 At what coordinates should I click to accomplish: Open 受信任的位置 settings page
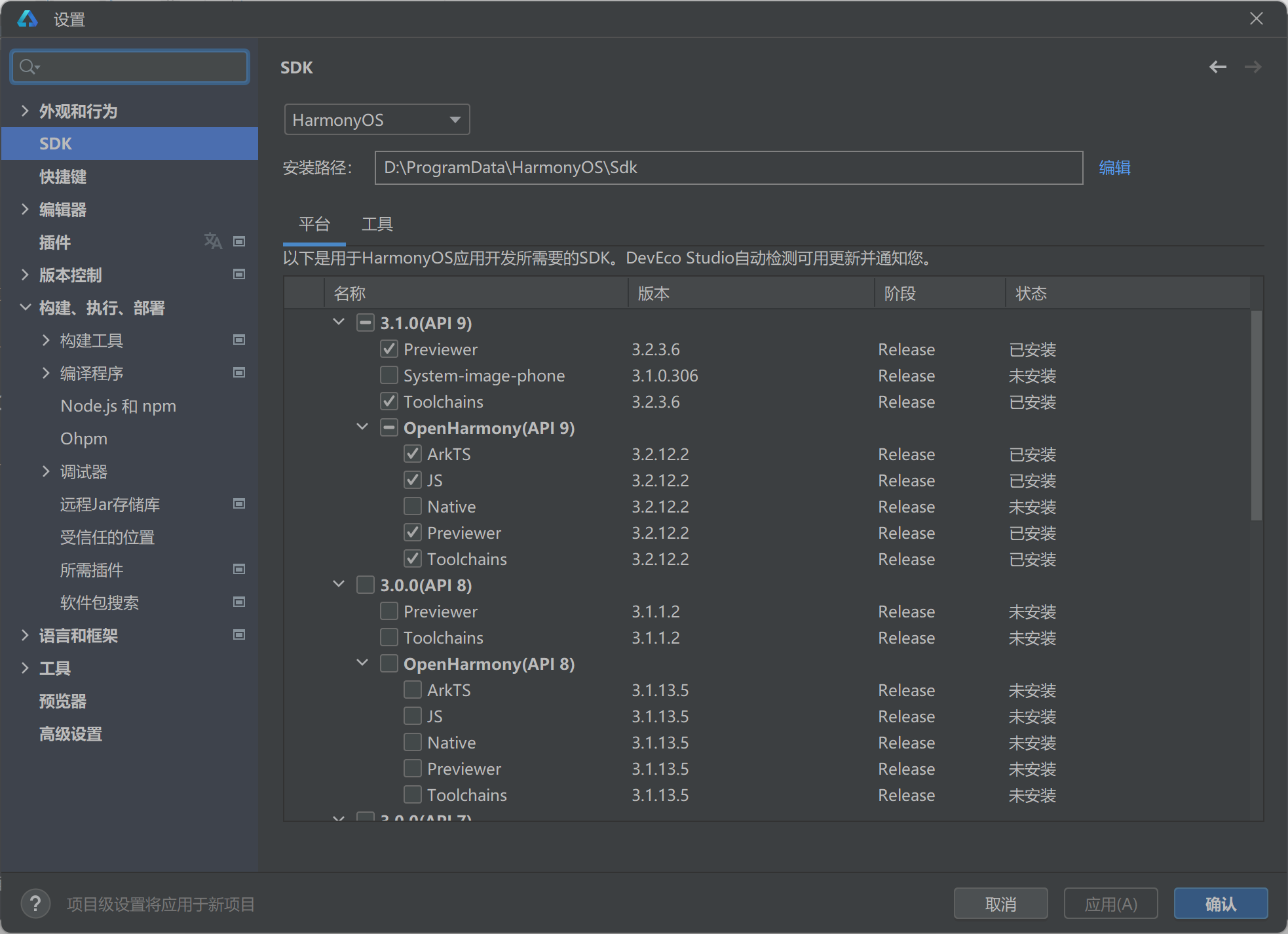[107, 537]
